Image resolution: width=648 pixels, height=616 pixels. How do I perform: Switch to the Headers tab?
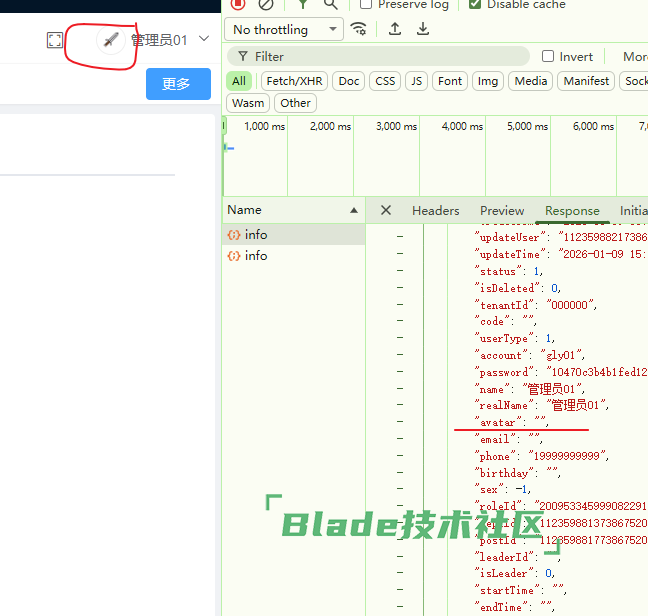tap(435, 210)
